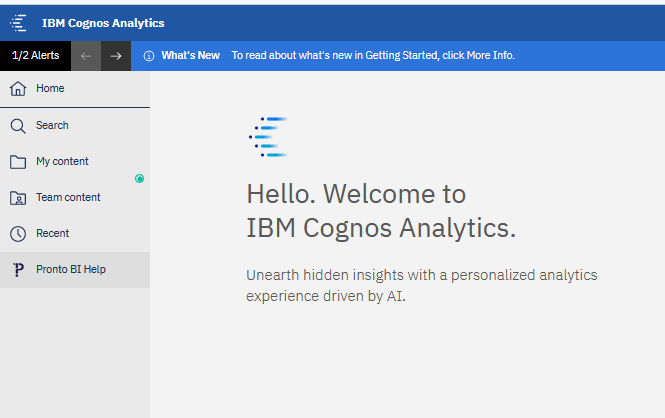Viewport: 665px width, 418px height.
Task: Click the Team content folder icon
Action: 18,198
